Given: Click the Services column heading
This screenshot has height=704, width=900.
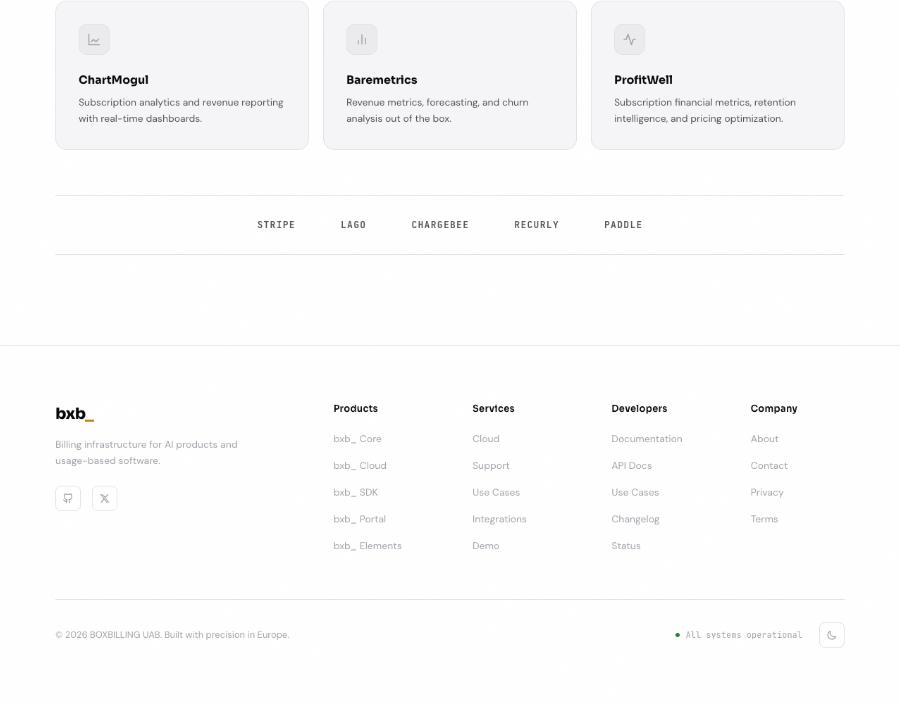Looking at the screenshot, I should click(x=494, y=409).
